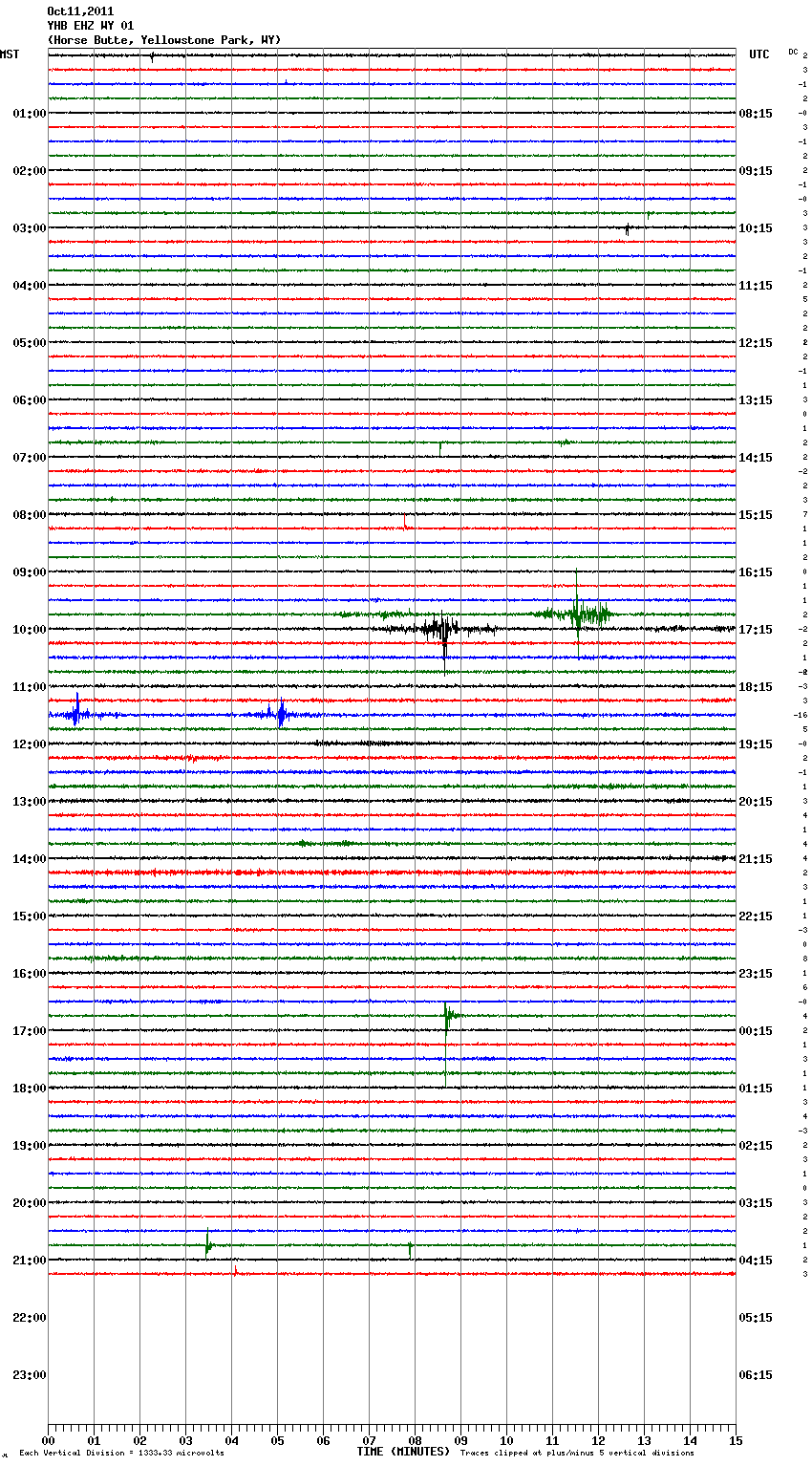Image resolution: width=812 pixels, height=1466 pixels.
Task: Click the MST timezone label
Action: (10, 54)
